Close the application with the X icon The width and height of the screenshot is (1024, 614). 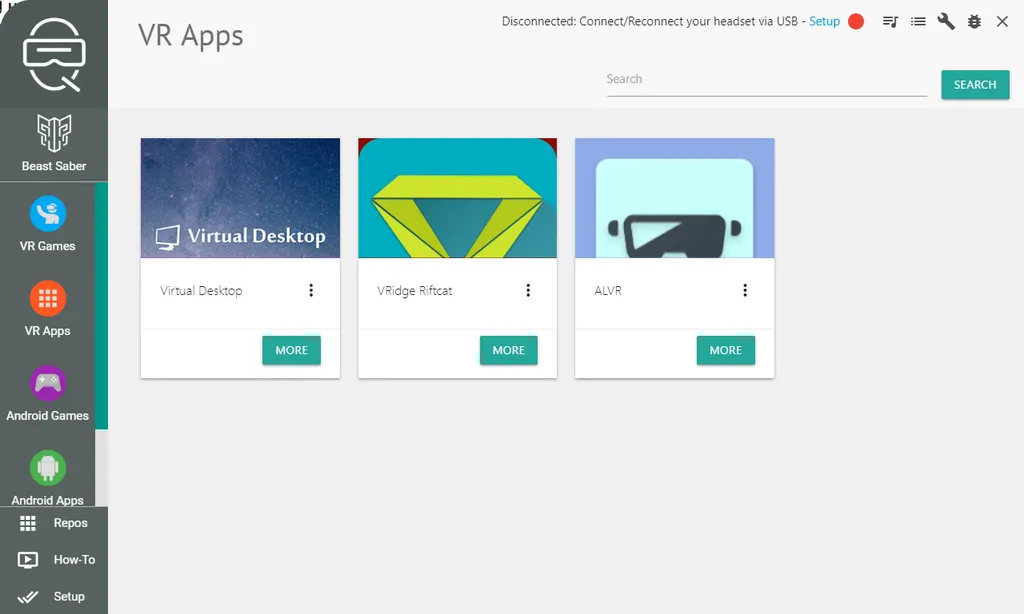click(1002, 22)
